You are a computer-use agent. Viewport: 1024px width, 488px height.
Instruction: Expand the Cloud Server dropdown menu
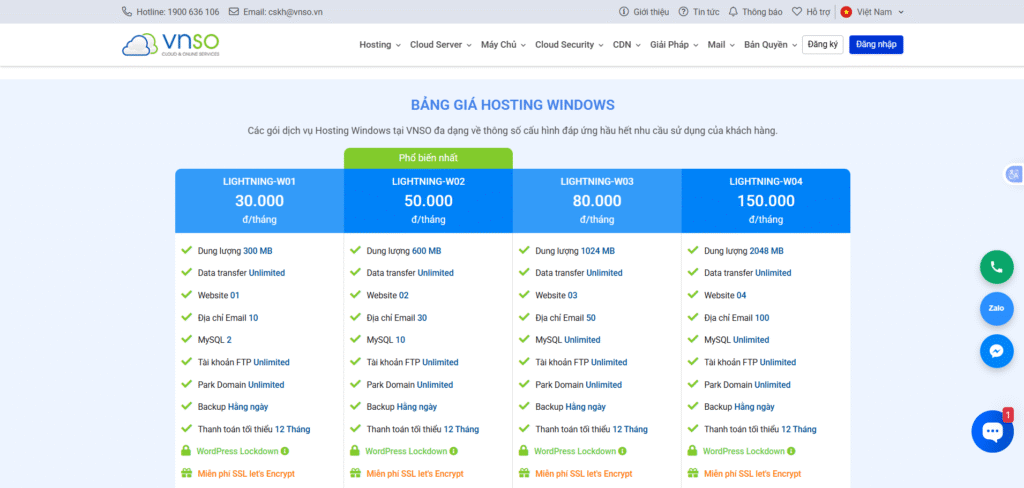(x=440, y=45)
